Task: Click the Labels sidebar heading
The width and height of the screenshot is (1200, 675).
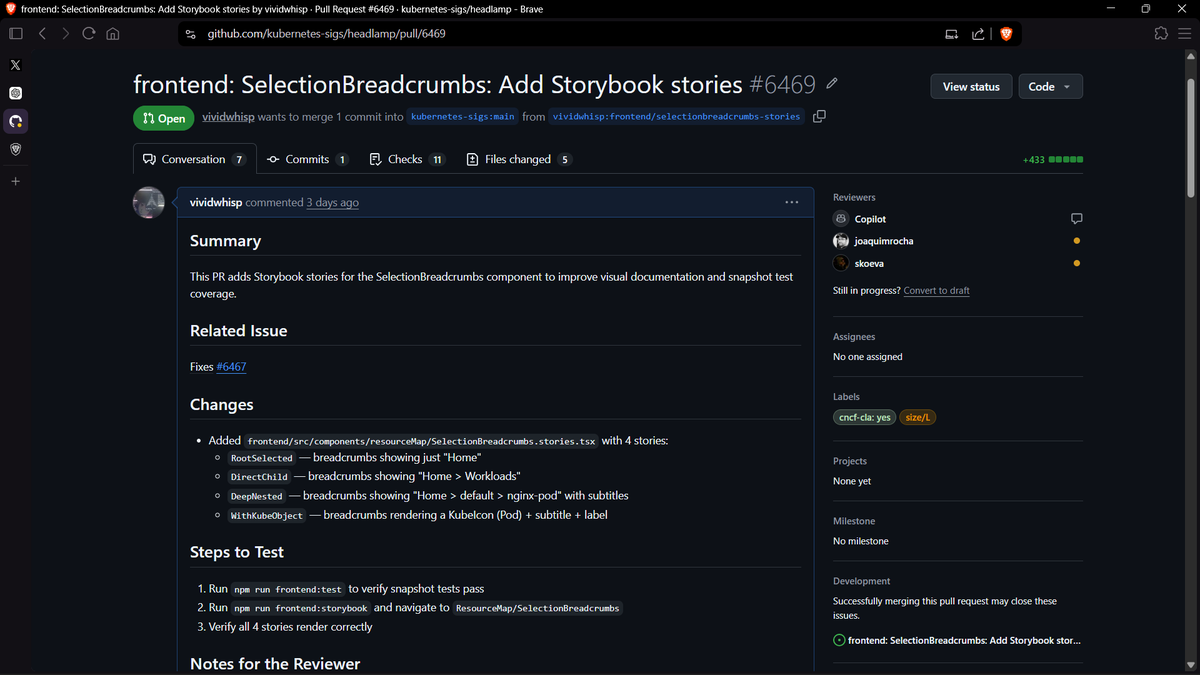Action: (846, 397)
